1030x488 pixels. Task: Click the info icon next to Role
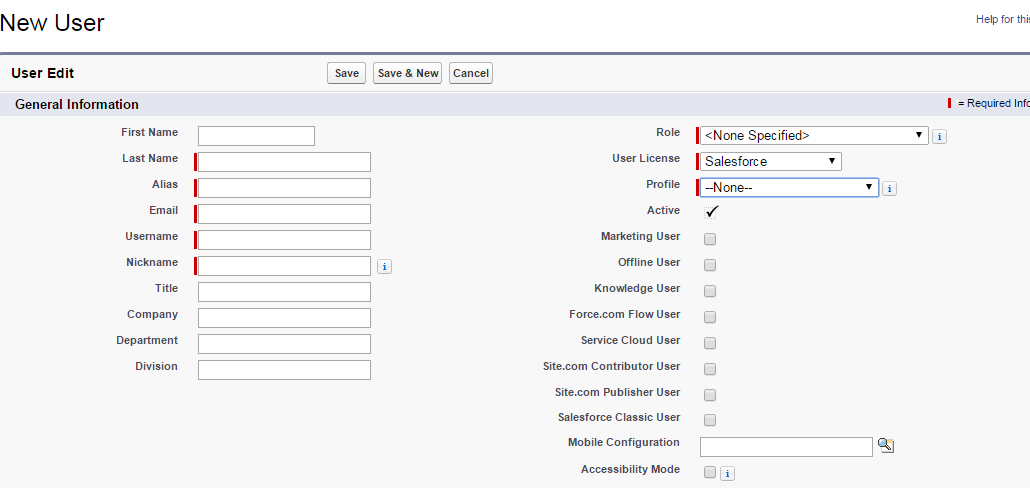click(939, 137)
